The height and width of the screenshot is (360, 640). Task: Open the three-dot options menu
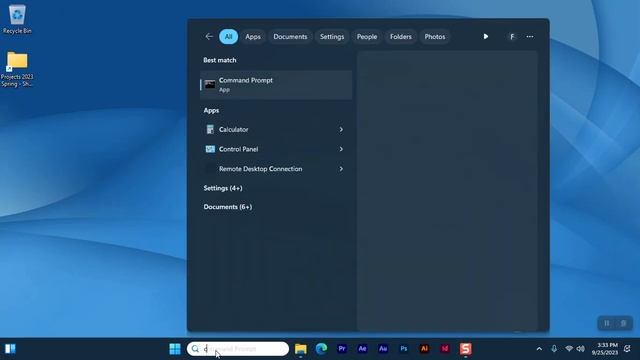(x=530, y=37)
